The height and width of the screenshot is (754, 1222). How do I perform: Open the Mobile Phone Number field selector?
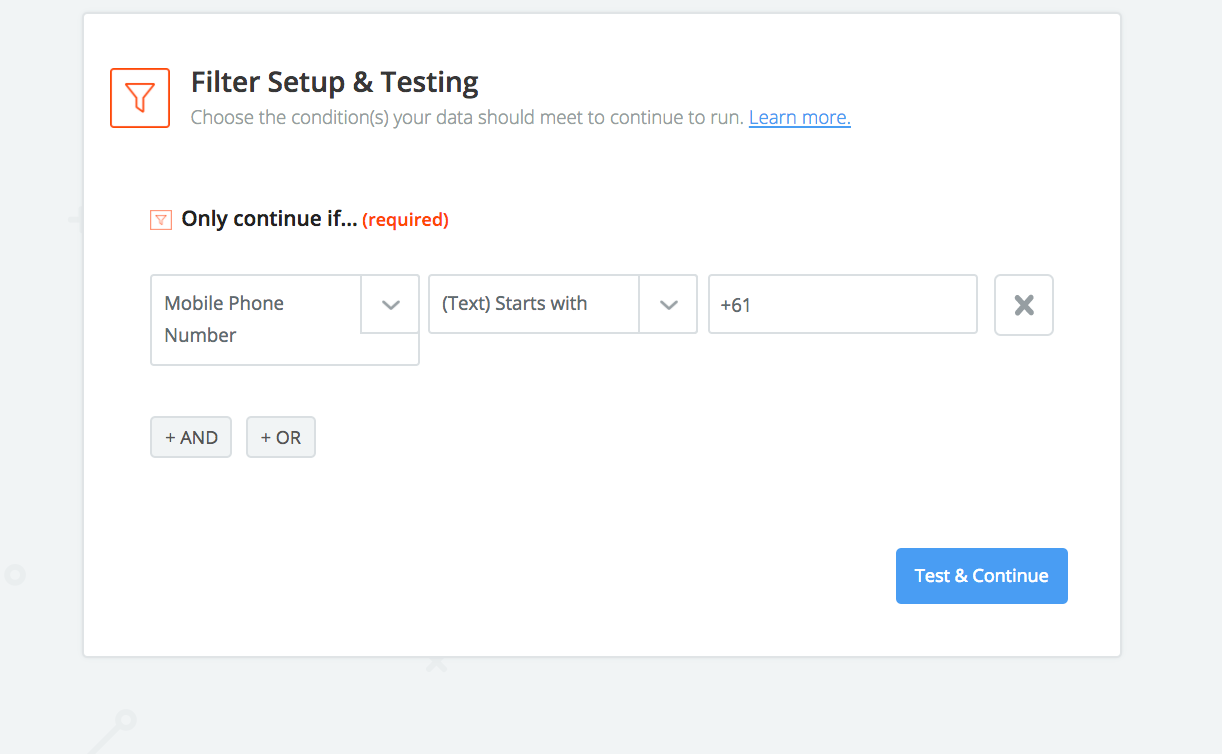coord(285,320)
